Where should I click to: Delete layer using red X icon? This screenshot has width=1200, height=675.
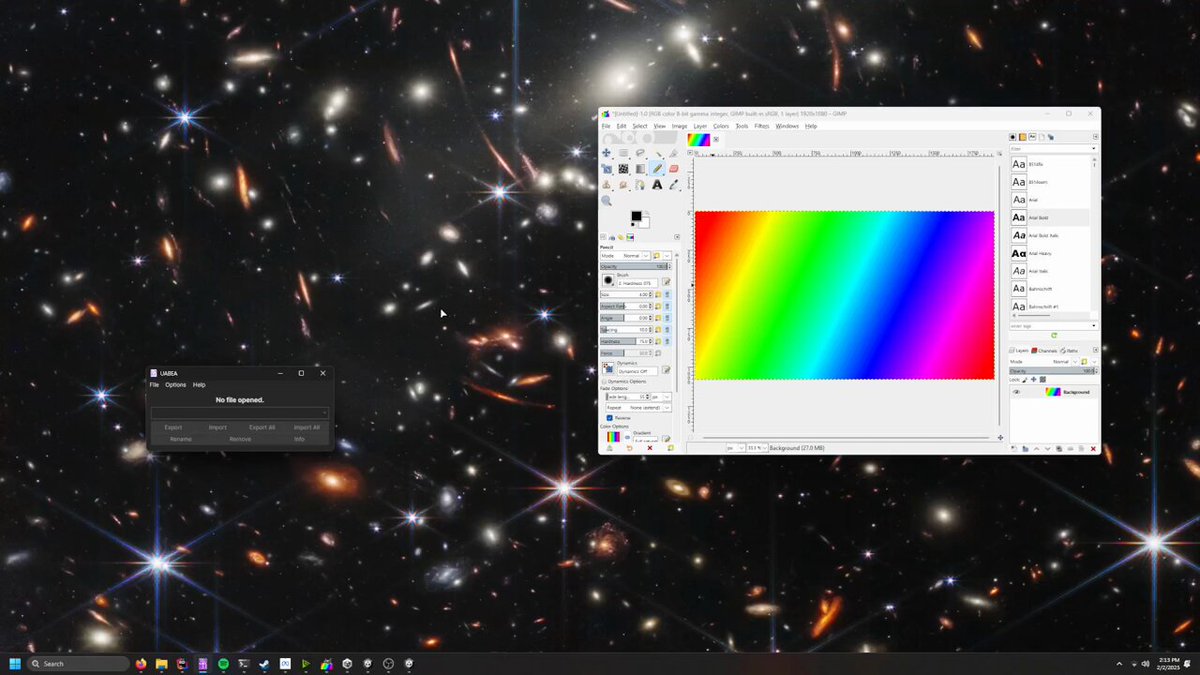1093,449
